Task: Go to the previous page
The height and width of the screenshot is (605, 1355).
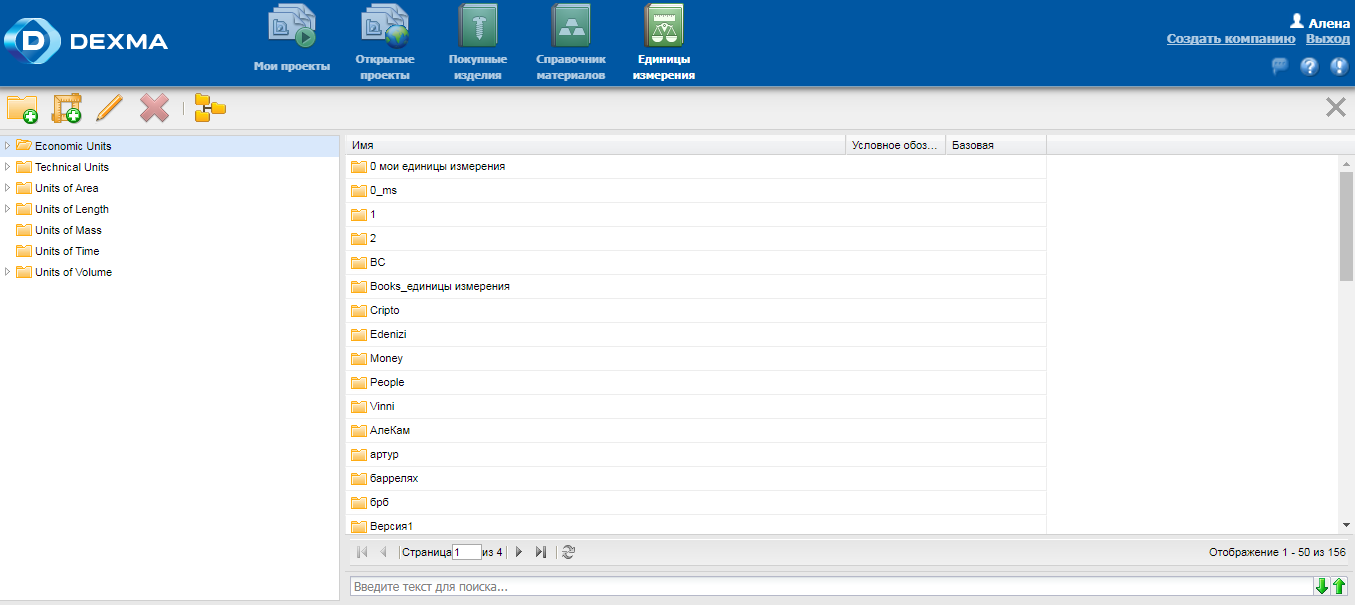Action: pos(383,552)
